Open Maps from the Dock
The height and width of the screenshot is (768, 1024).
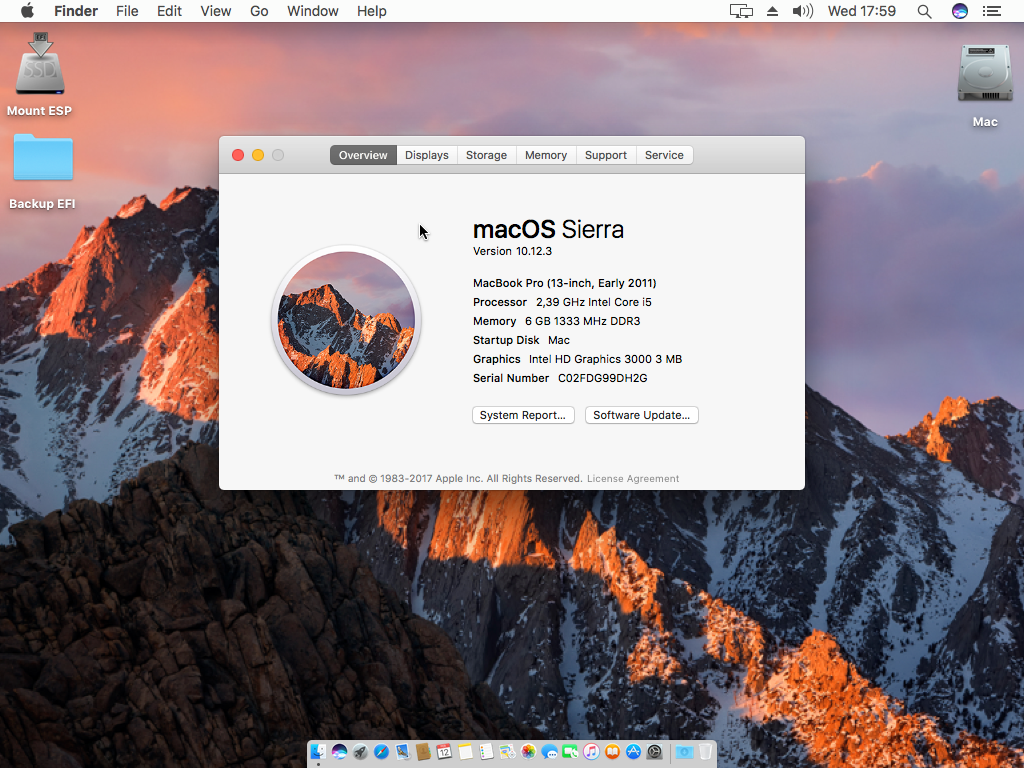[507, 752]
